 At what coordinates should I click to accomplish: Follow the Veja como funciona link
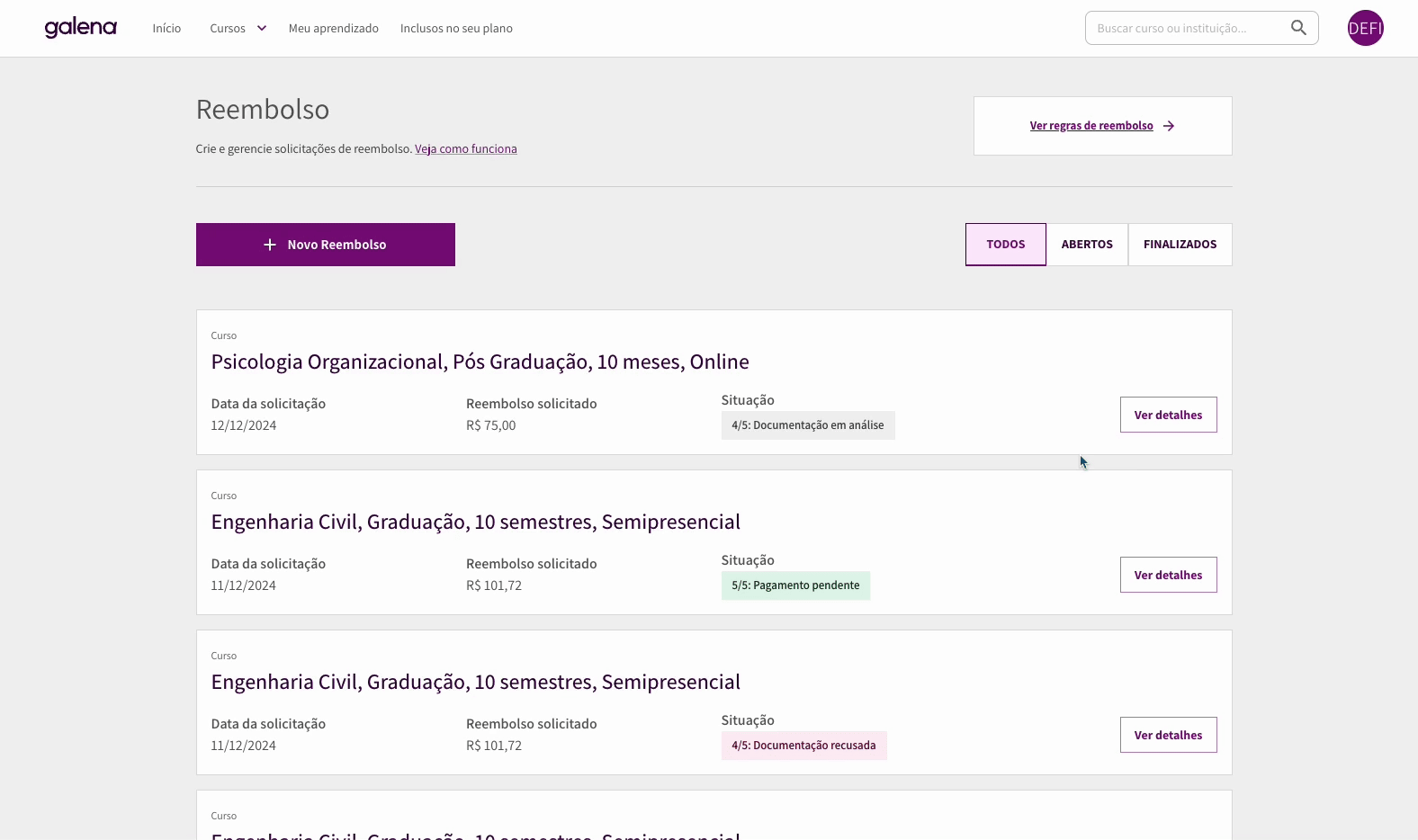pos(466,149)
